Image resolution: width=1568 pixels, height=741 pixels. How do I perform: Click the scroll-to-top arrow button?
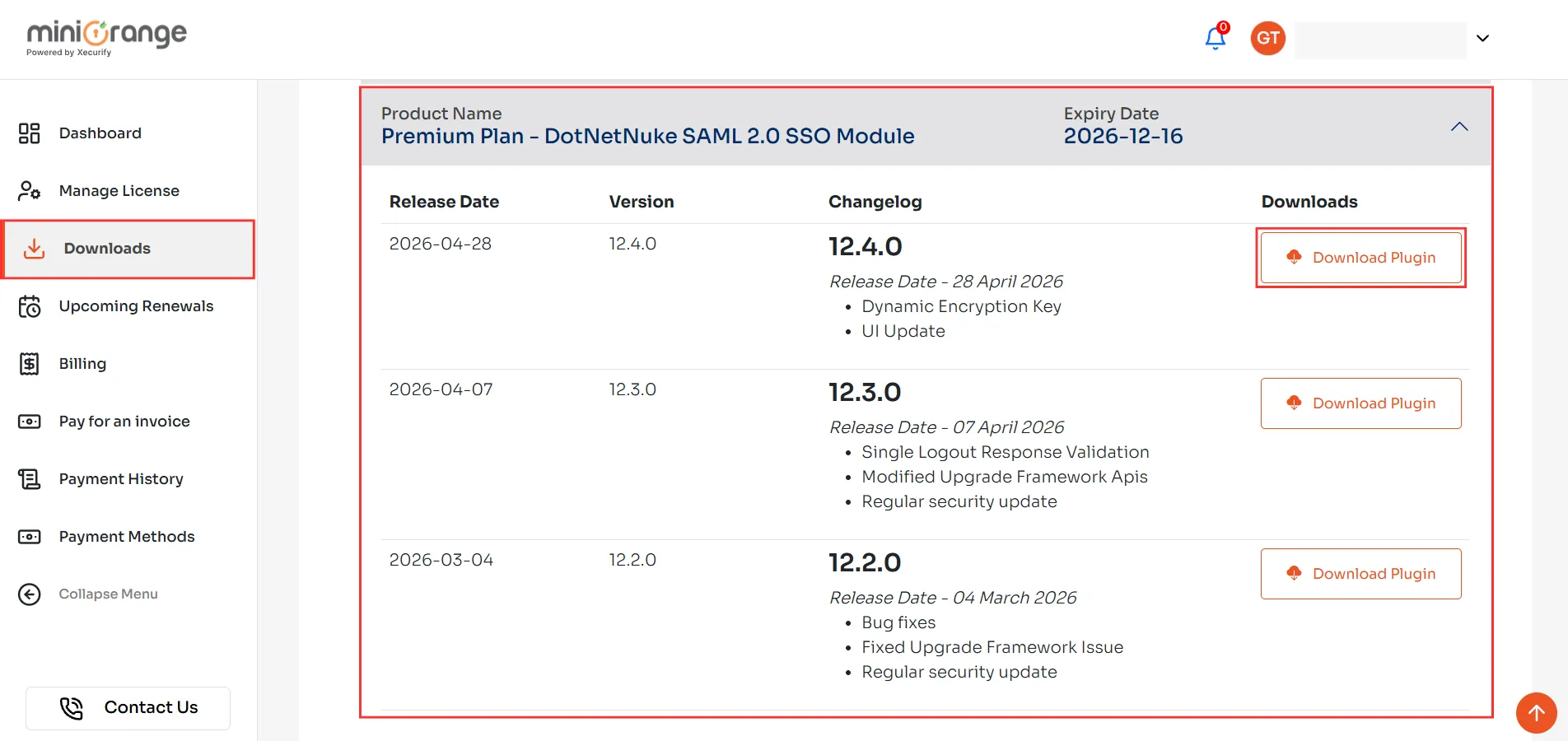tap(1537, 713)
